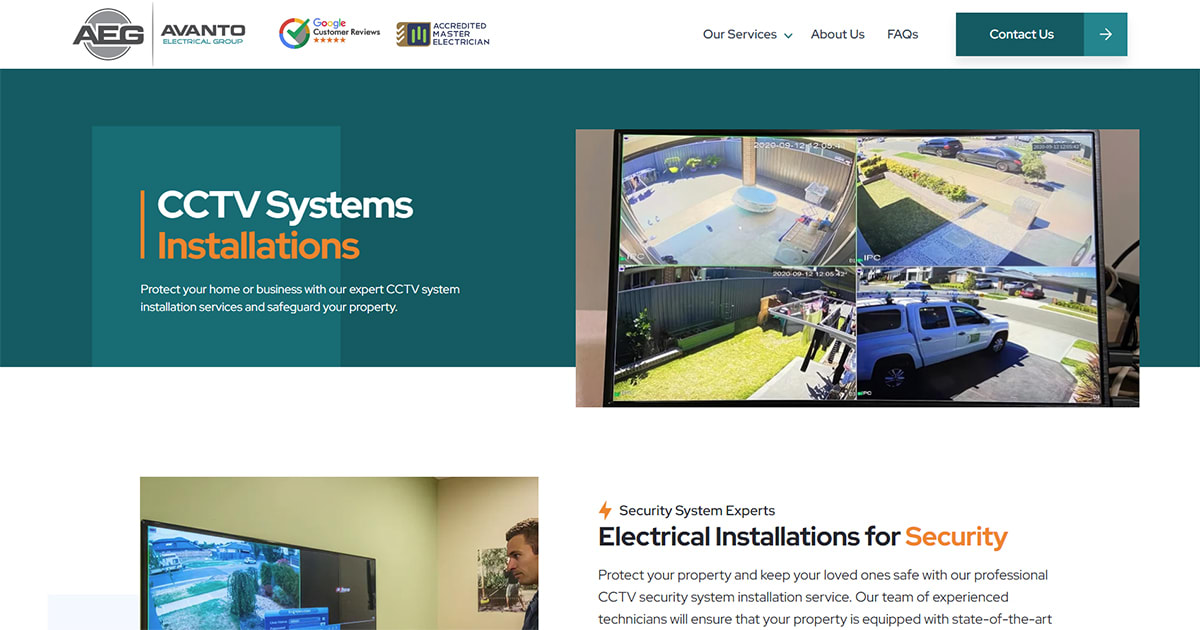Expand the Our Services dropdown
Image resolution: width=1200 pixels, height=630 pixels.
[x=740, y=34]
